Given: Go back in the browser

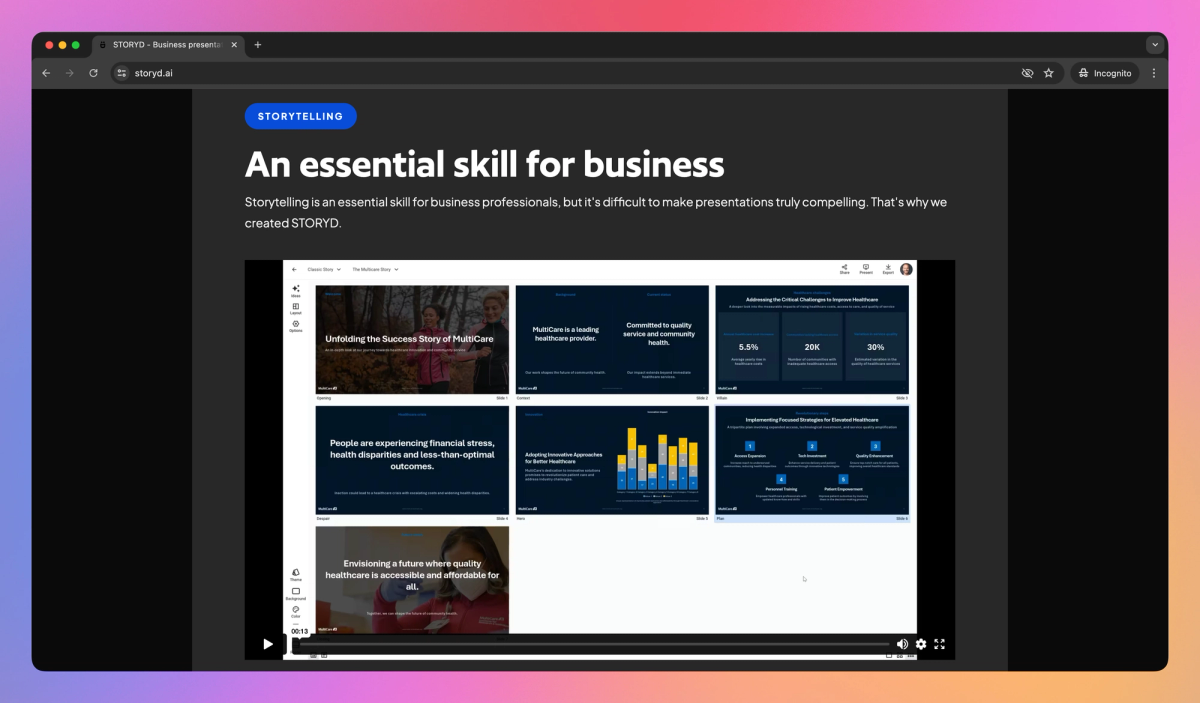Looking at the screenshot, I should [x=46, y=73].
